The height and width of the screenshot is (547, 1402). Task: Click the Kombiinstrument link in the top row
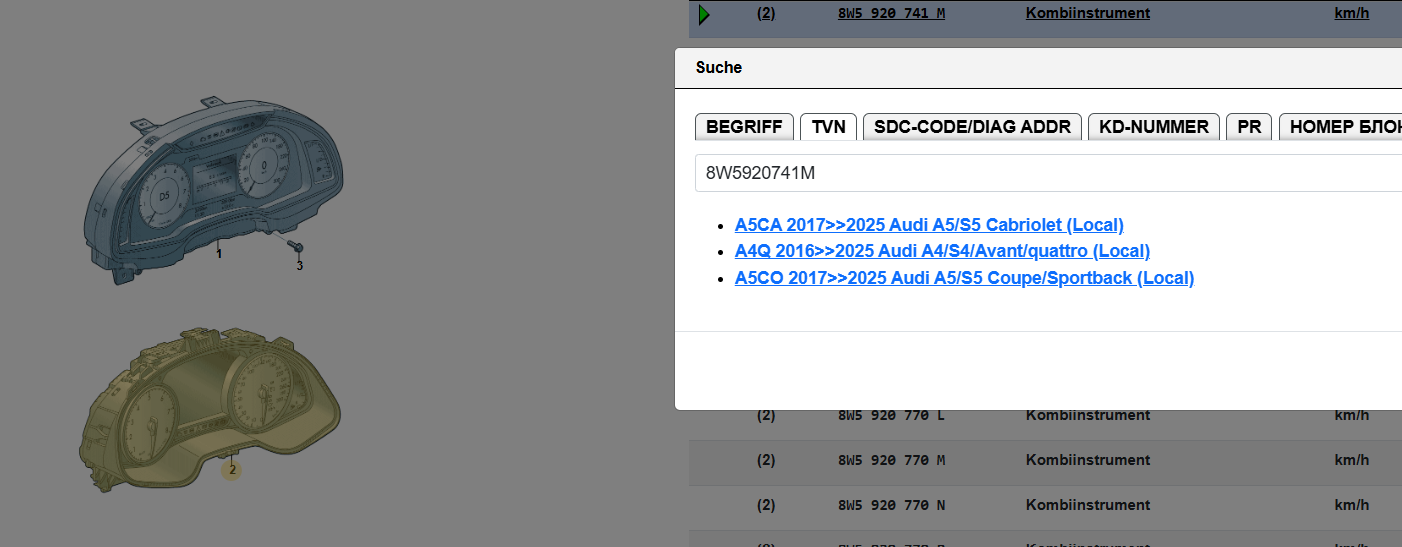pos(1088,13)
